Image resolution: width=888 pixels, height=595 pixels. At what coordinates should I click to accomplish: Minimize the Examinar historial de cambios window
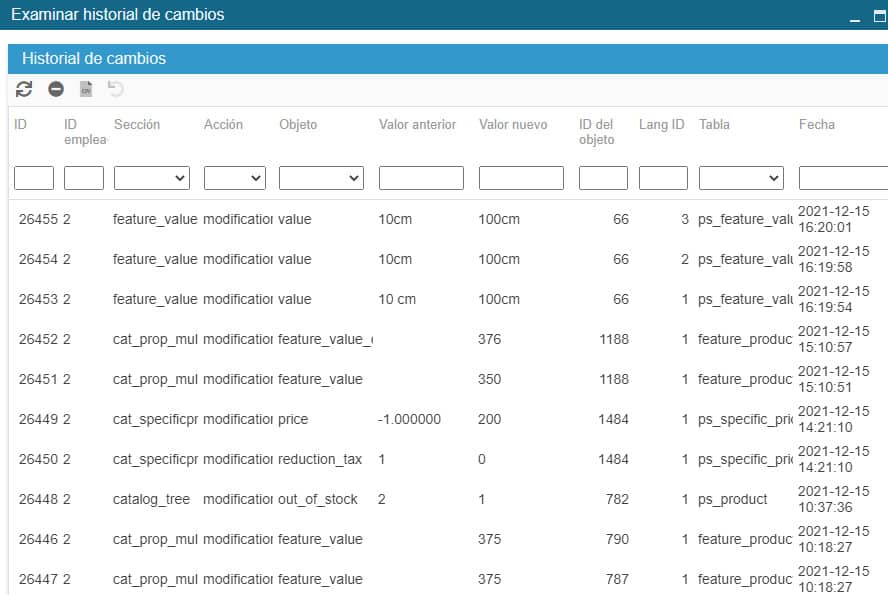pyautogui.click(x=854, y=17)
